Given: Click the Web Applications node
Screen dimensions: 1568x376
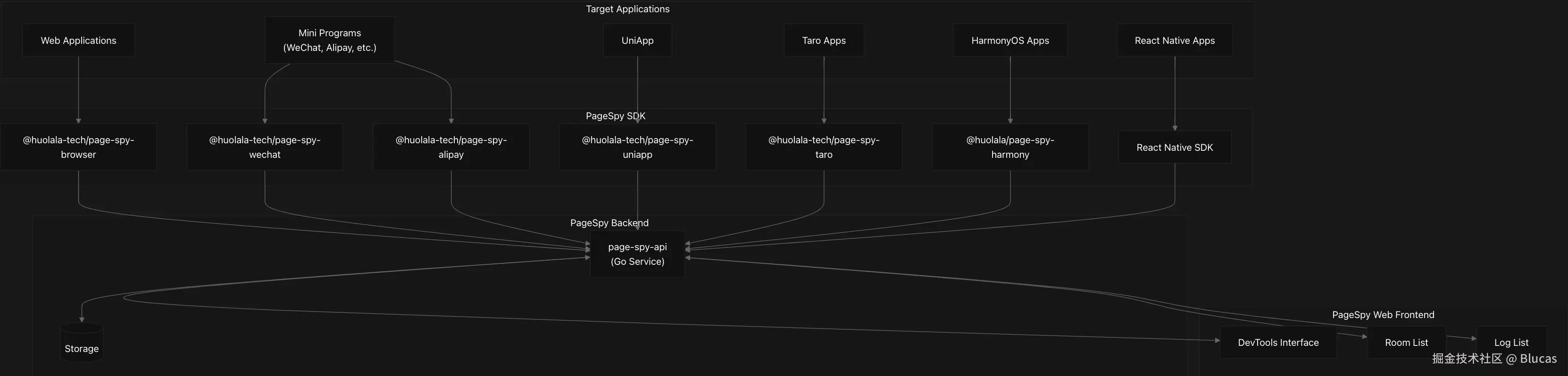Looking at the screenshot, I should tap(78, 40).
